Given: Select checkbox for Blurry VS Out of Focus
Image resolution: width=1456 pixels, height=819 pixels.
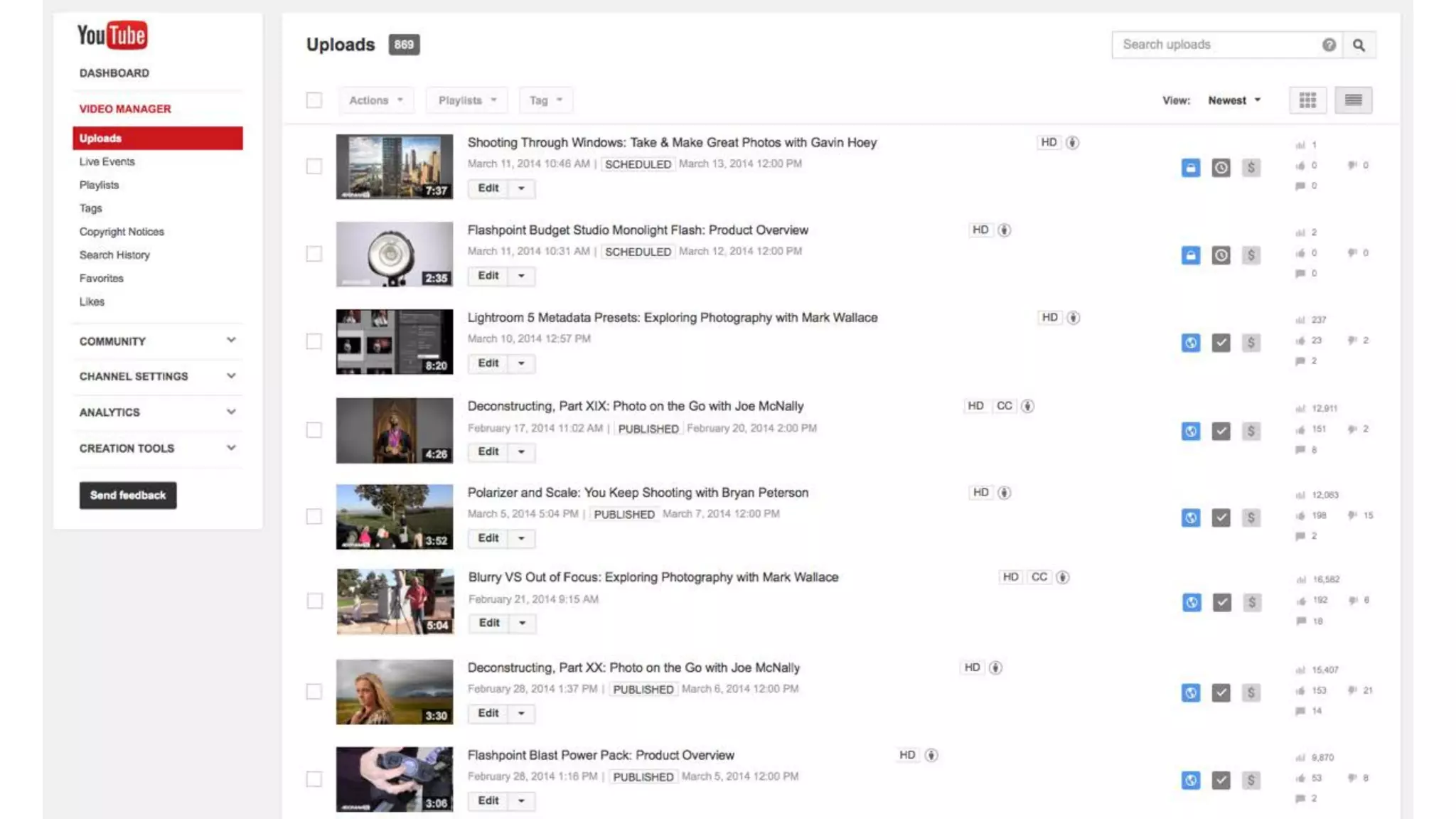Looking at the screenshot, I should pos(314,601).
